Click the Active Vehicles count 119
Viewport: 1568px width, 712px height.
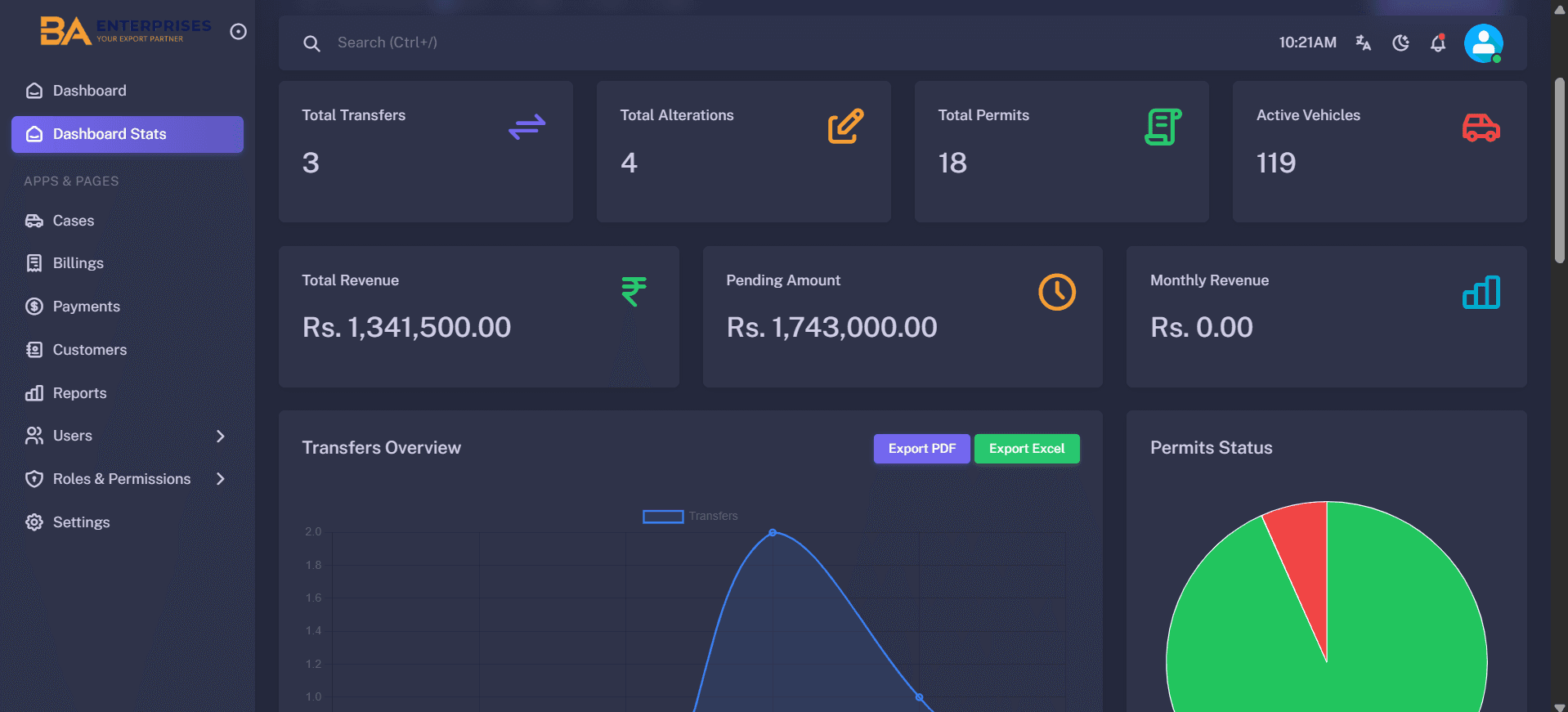[x=1275, y=163]
